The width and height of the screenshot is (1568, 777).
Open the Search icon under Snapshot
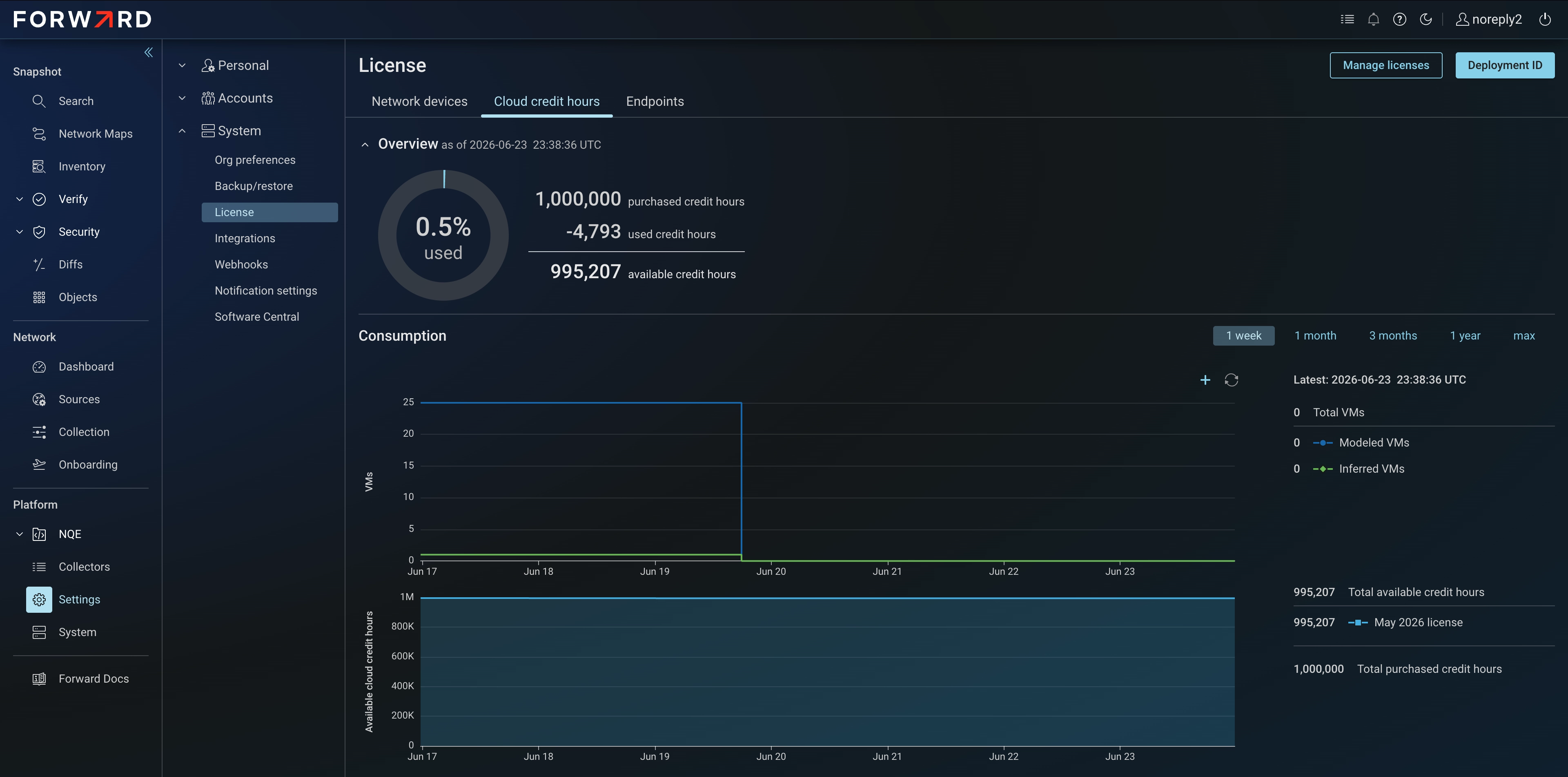39,101
